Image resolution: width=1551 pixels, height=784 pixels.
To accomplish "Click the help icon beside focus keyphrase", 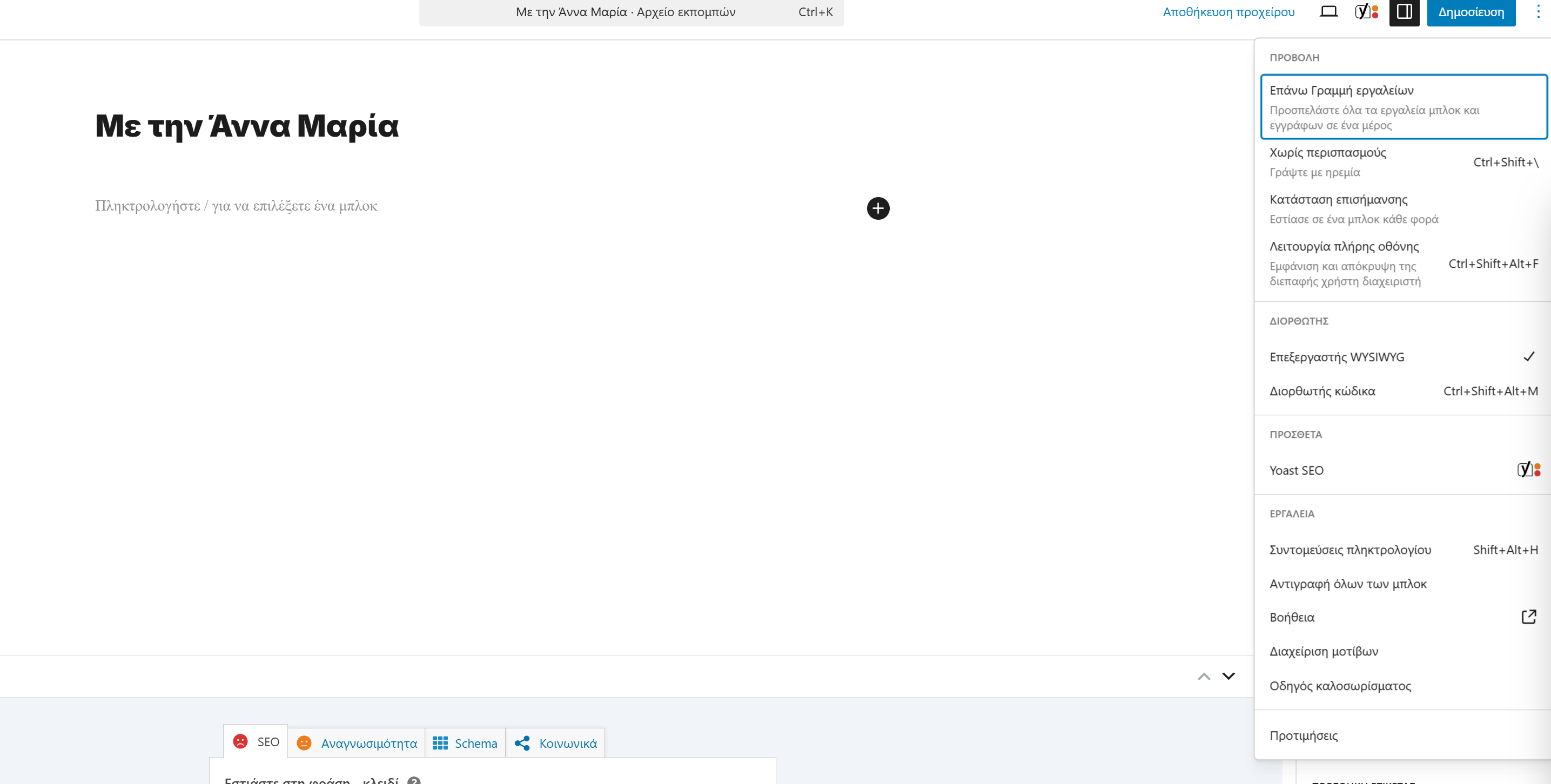I will point(414,781).
